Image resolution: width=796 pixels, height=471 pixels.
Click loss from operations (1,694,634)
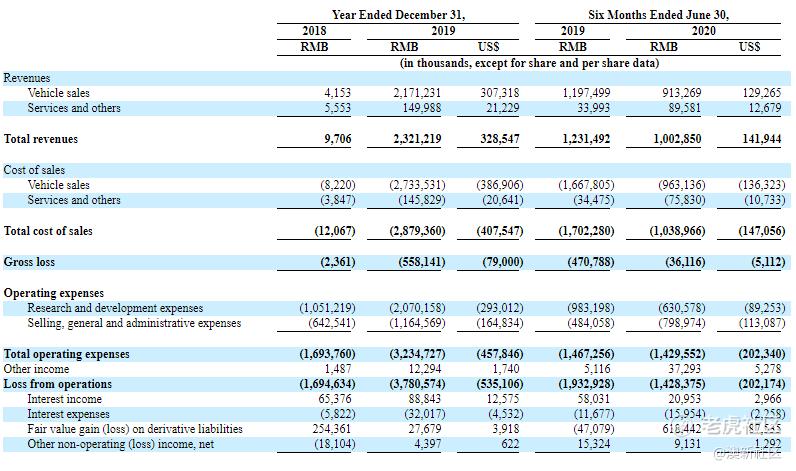(327, 384)
